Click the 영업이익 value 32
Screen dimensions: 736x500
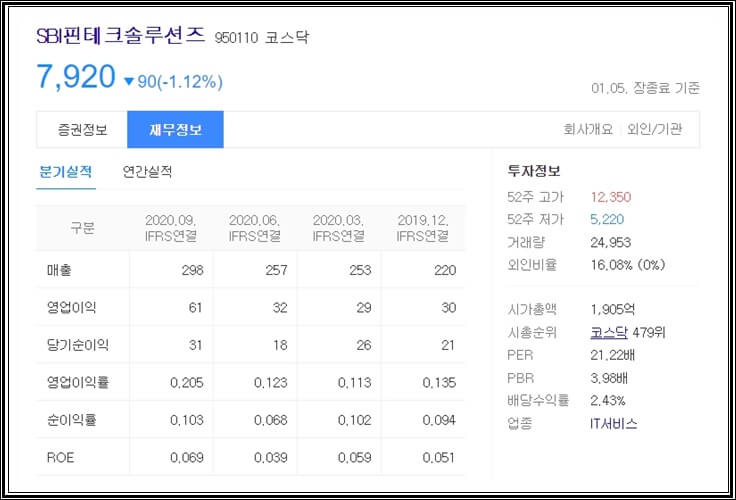tap(280, 308)
